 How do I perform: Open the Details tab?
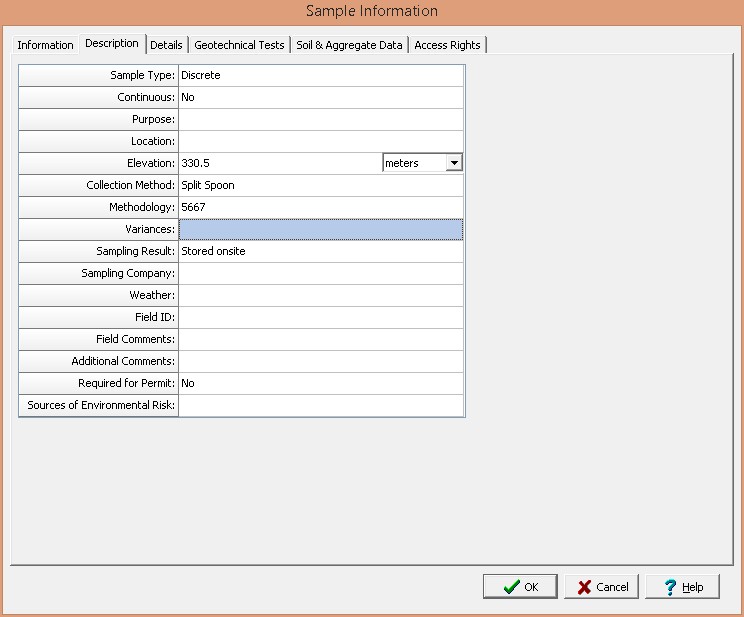tap(166, 45)
